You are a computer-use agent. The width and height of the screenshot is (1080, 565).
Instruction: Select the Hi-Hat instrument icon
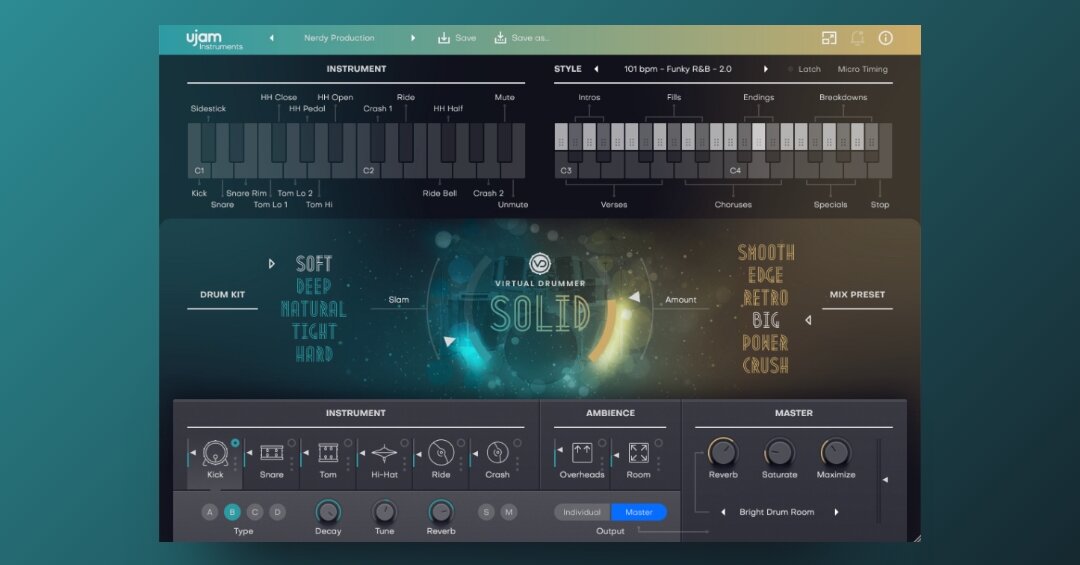(384, 453)
